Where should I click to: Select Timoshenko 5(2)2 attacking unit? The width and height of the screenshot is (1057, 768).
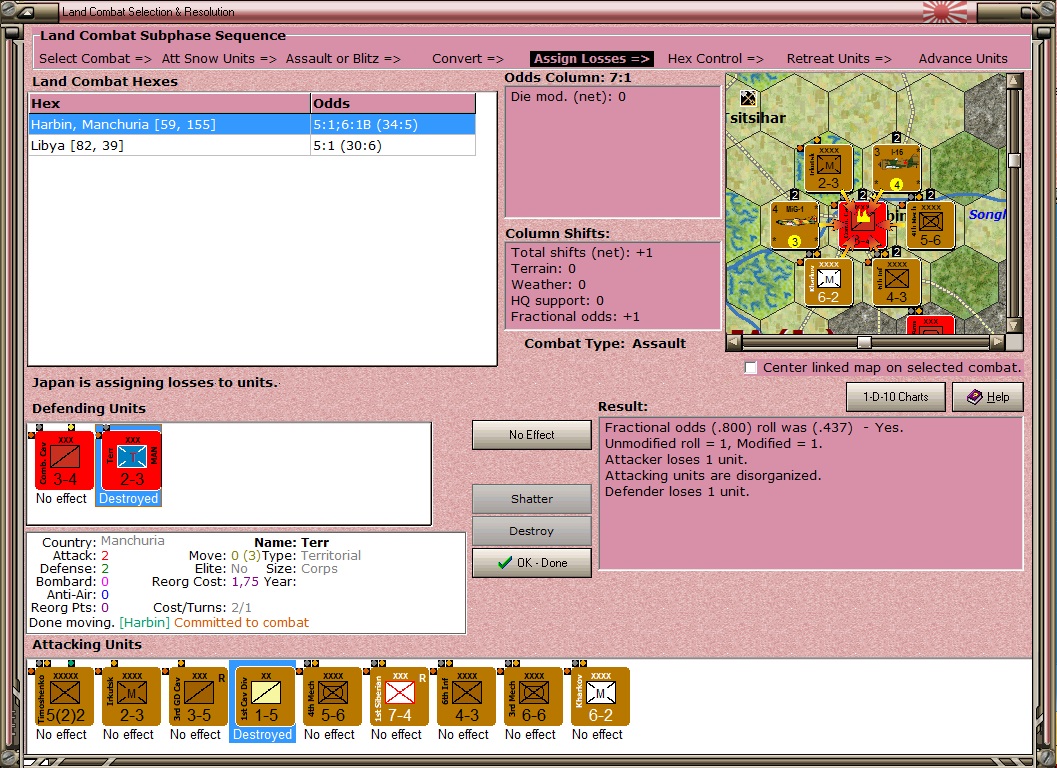pyautogui.click(x=65, y=697)
